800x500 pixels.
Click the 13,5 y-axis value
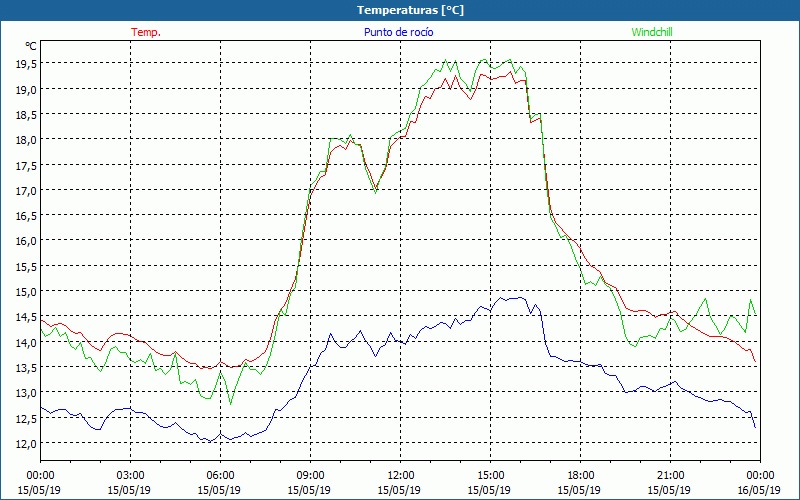27,368
